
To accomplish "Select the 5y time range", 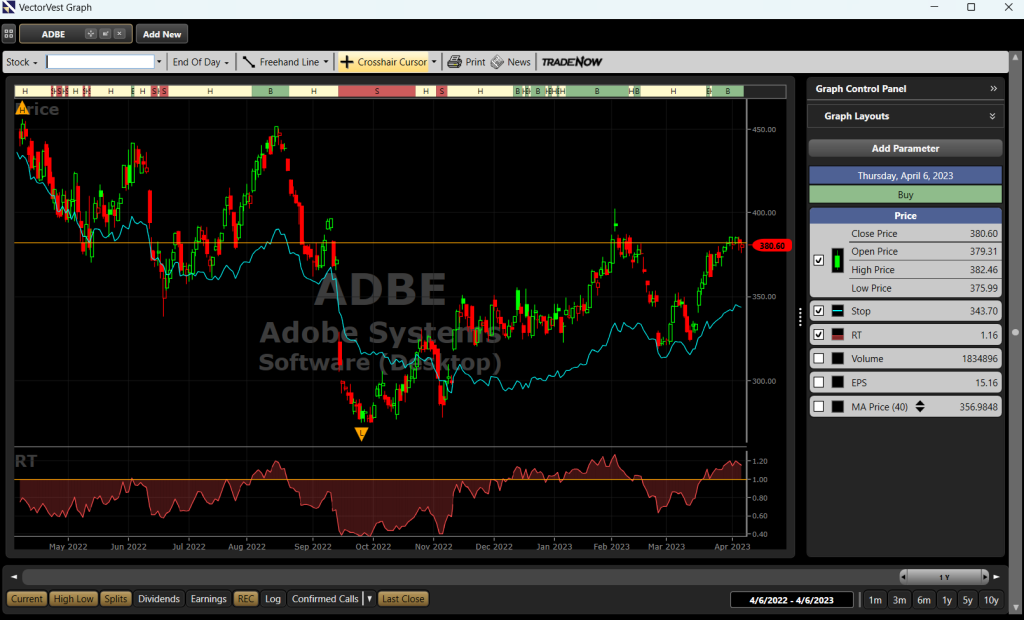I will 967,600.
